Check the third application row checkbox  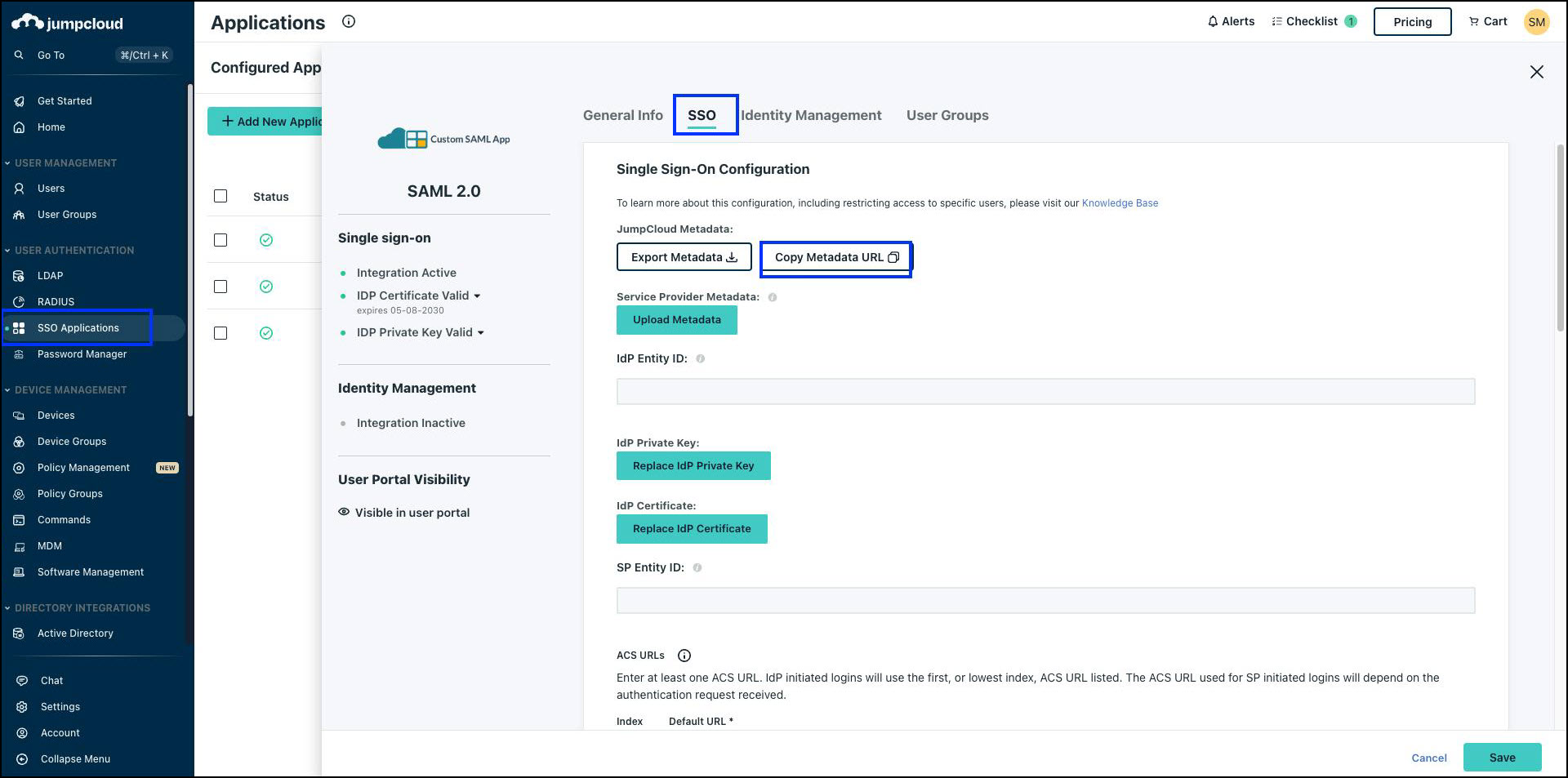(220, 333)
